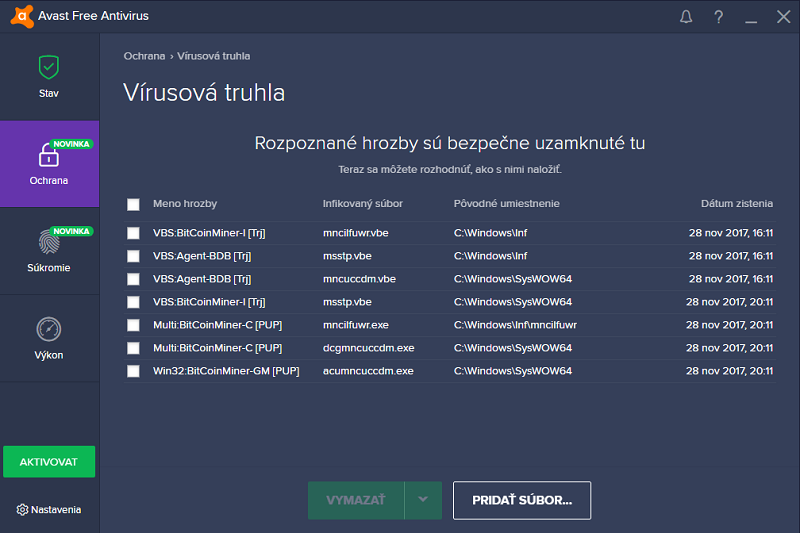Check the mncilfuwr.vbe threat row checkbox
800x533 pixels.
coord(133,233)
